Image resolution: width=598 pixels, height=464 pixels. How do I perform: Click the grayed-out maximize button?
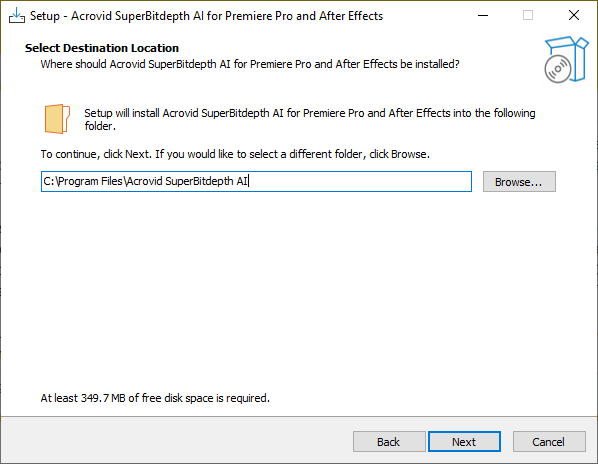tap(528, 16)
